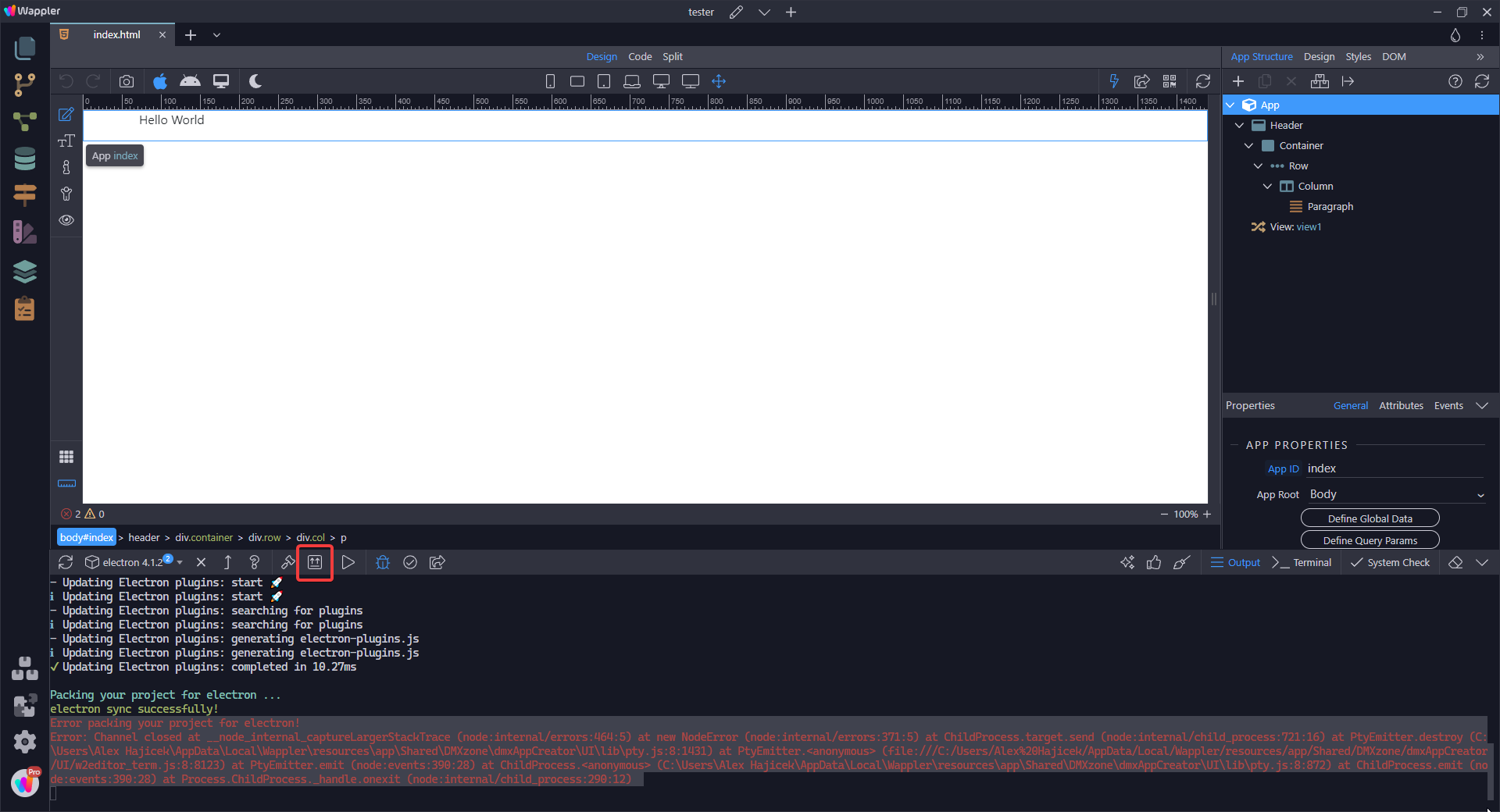Toggle the theme drop icon at top right
The image size is (1500, 812).
1455,35
